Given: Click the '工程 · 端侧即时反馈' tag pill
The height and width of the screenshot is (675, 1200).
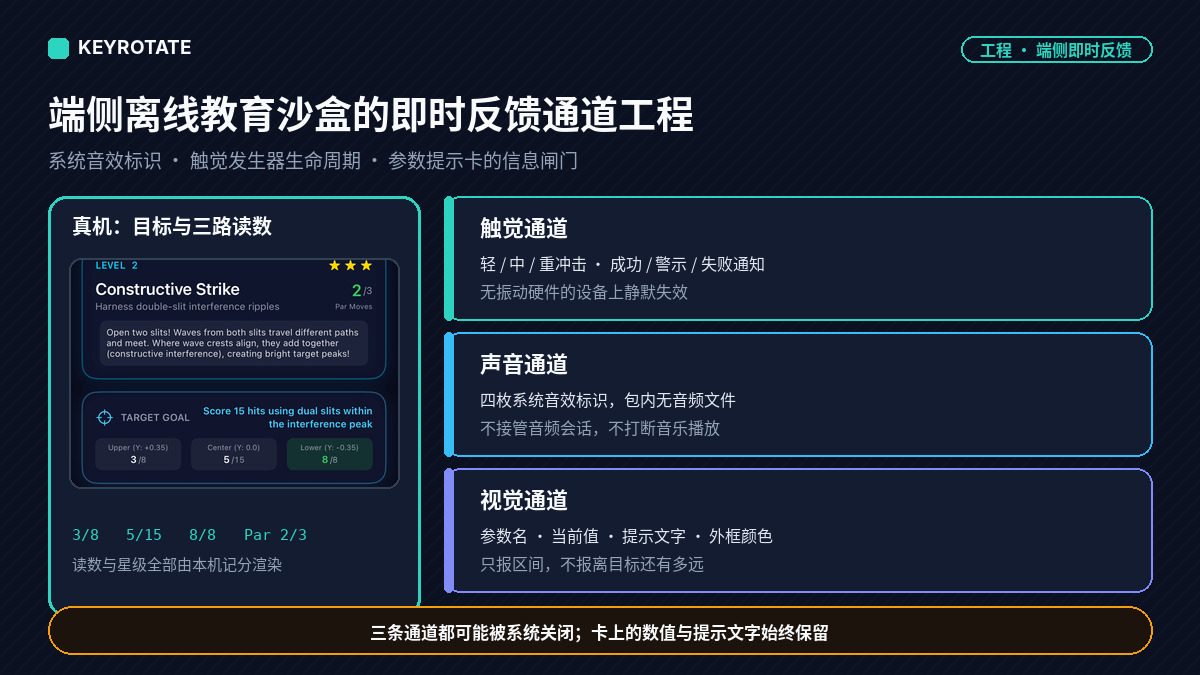Looking at the screenshot, I should (1056, 50).
